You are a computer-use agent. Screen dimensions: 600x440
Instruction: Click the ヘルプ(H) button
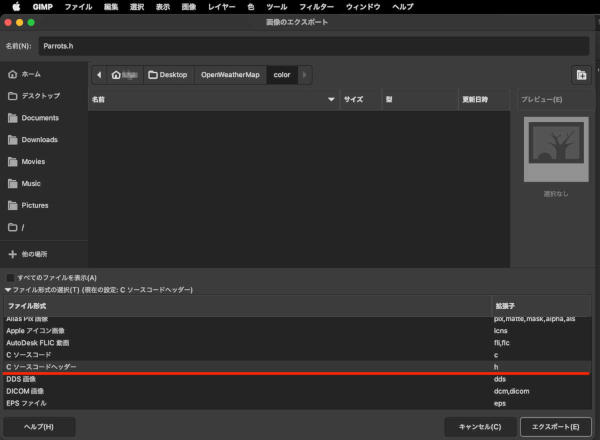(39, 427)
